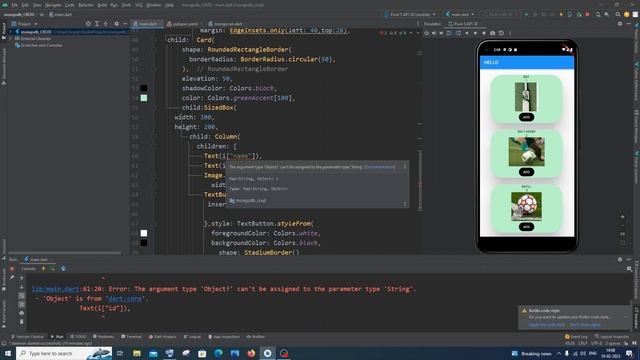Click the Windows Start button

click(x=7, y=353)
